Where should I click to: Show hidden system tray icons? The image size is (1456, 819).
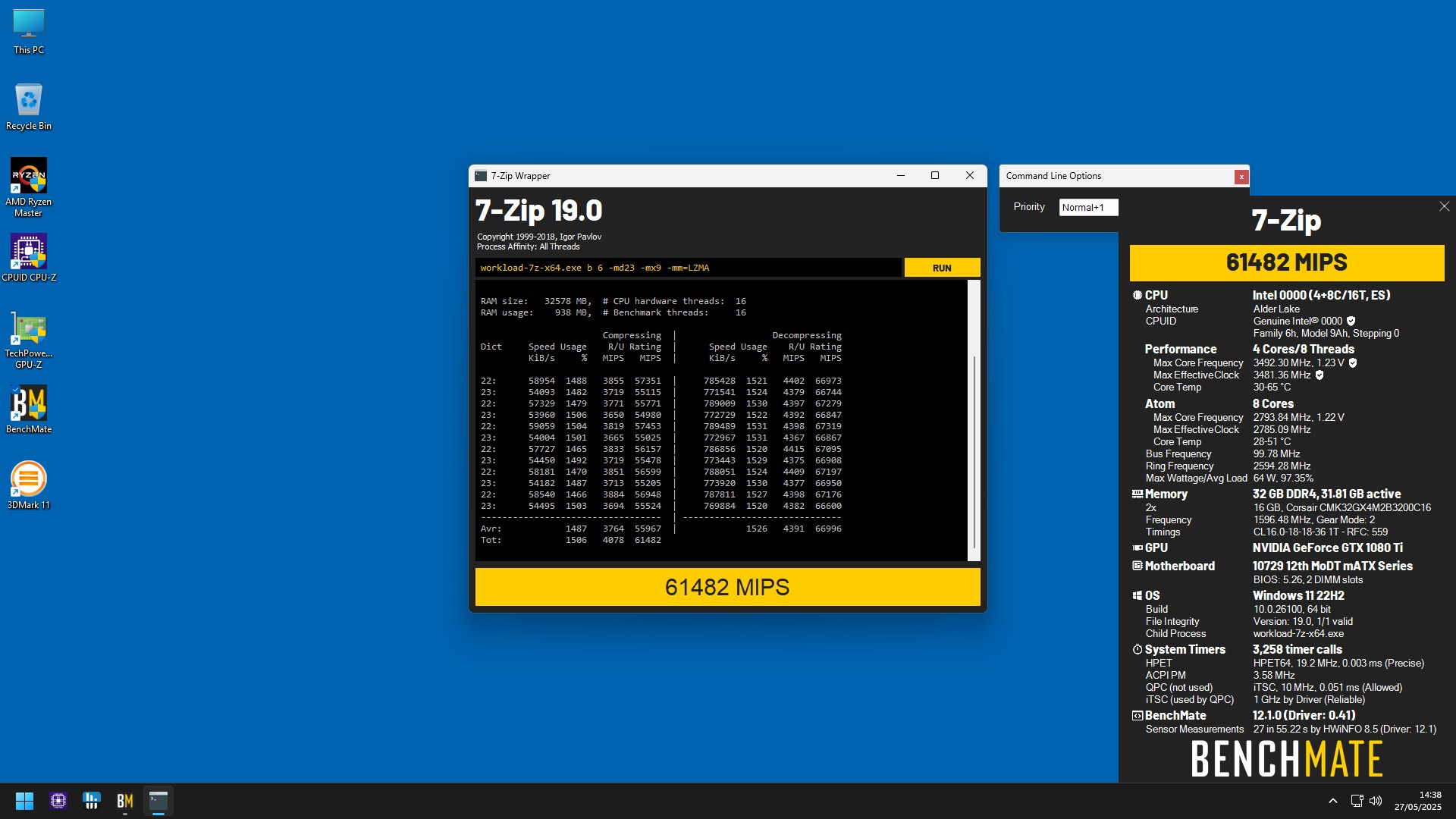(1332, 801)
